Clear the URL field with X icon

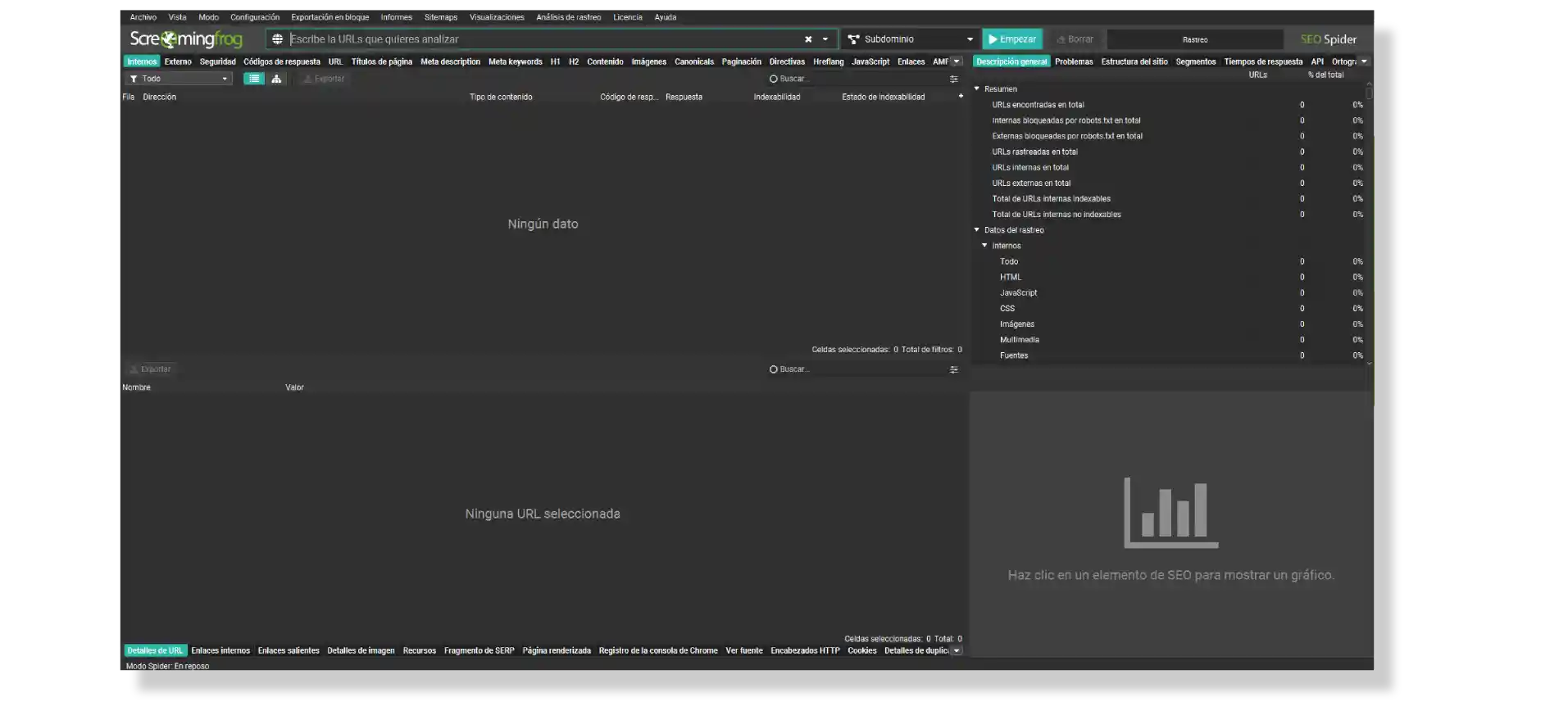point(808,39)
